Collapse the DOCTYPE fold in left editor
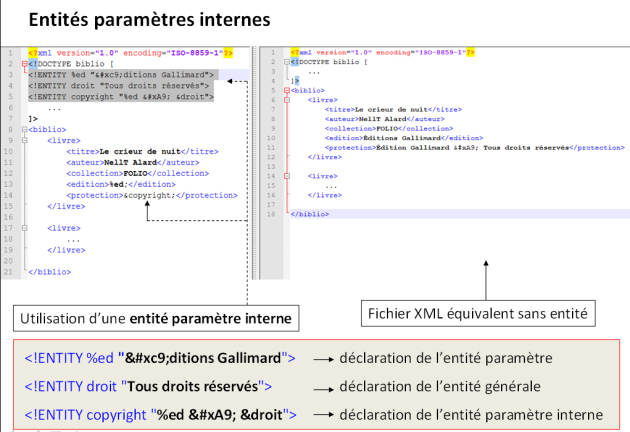The image size is (630, 432). click(22, 63)
